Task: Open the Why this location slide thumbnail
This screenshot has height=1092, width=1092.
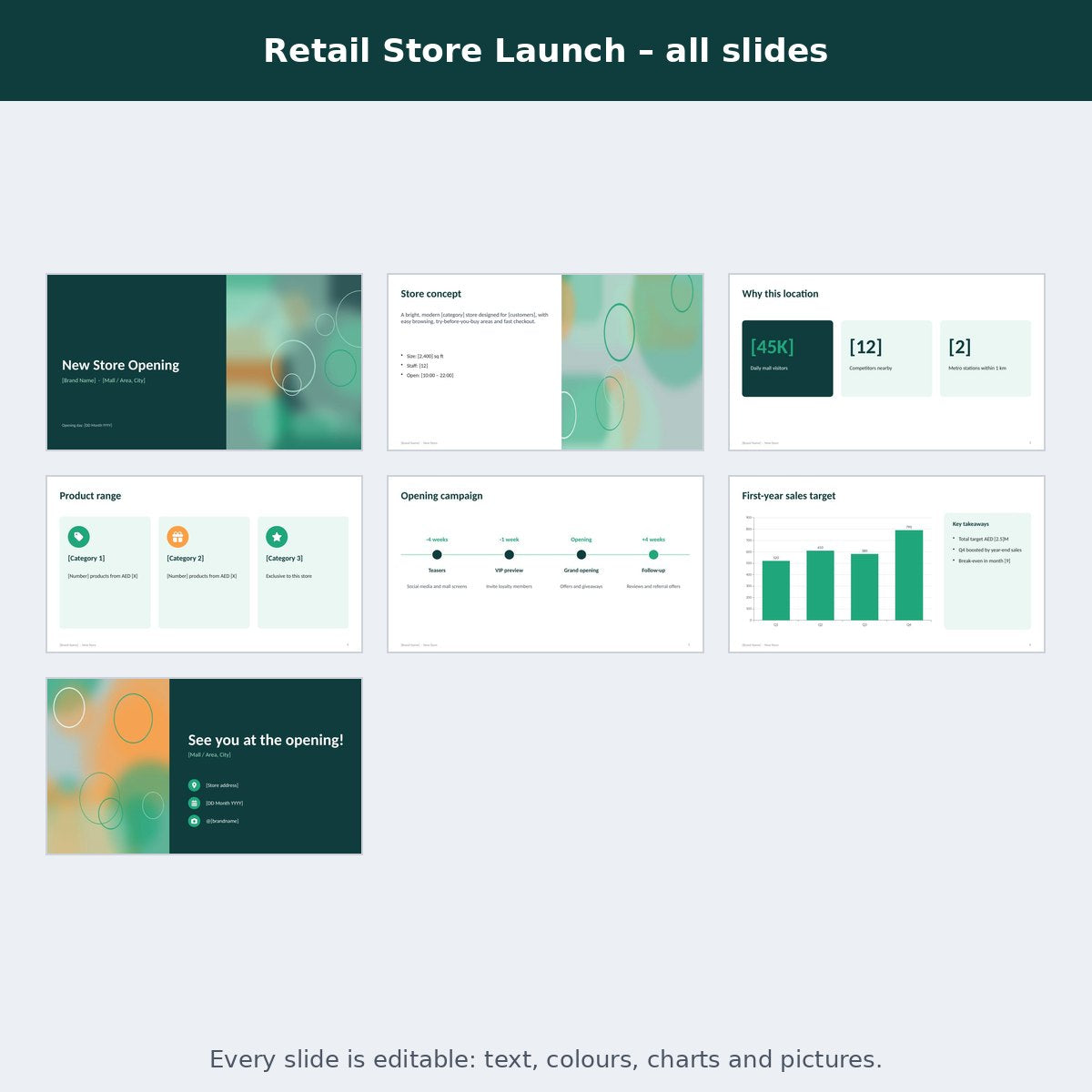Action: [886, 362]
